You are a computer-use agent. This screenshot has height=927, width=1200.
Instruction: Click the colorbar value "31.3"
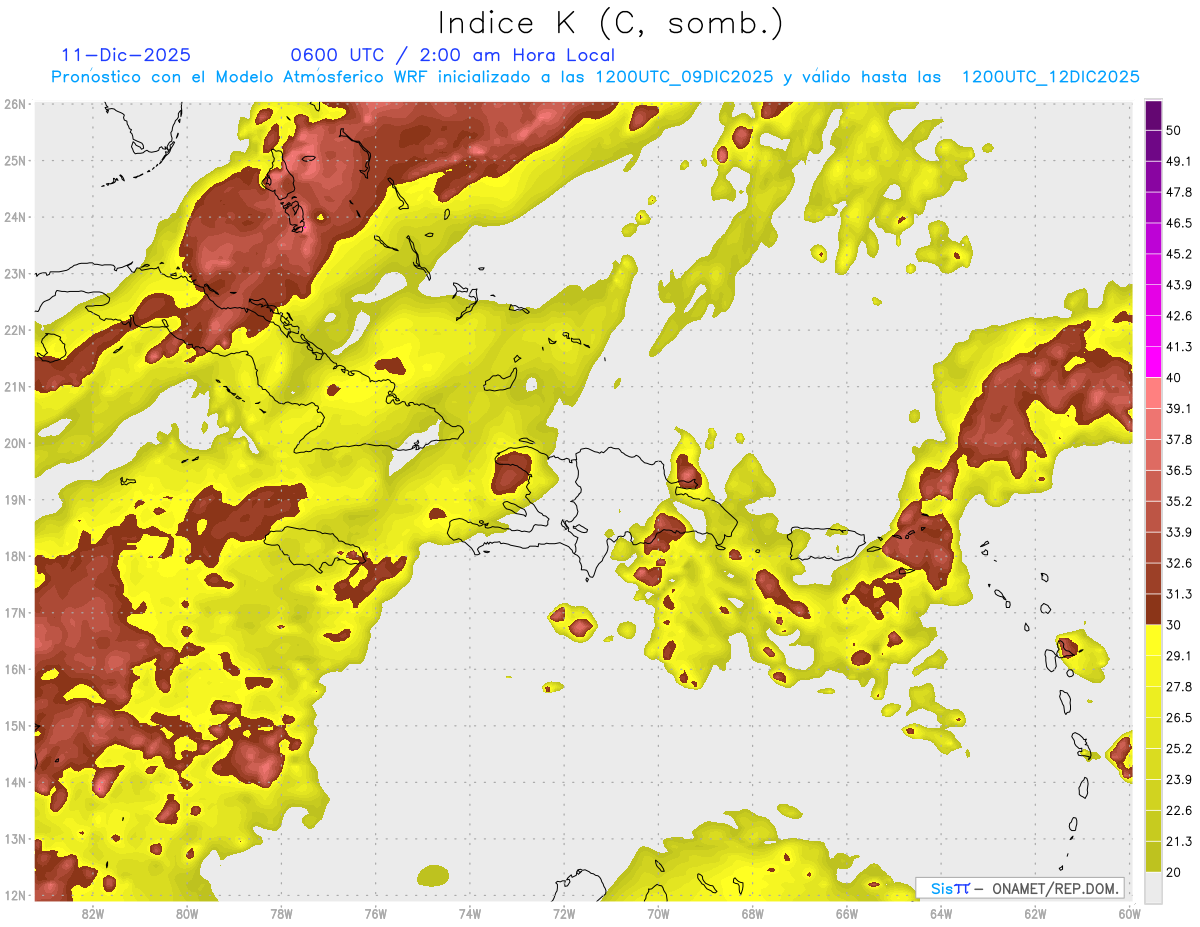coord(1179,594)
